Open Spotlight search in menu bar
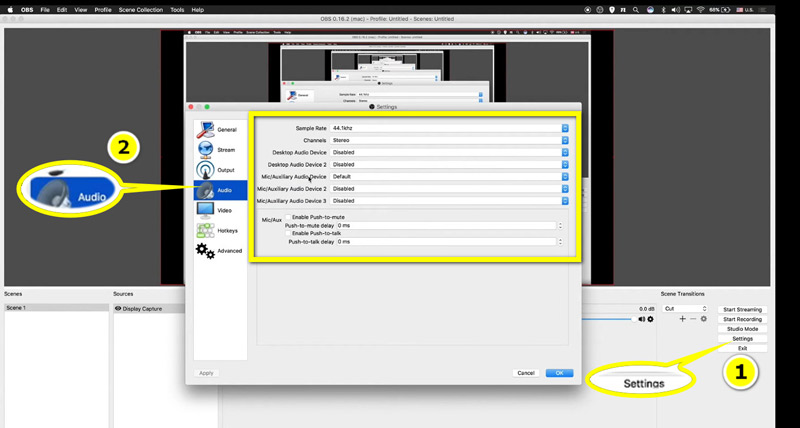 point(636,10)
